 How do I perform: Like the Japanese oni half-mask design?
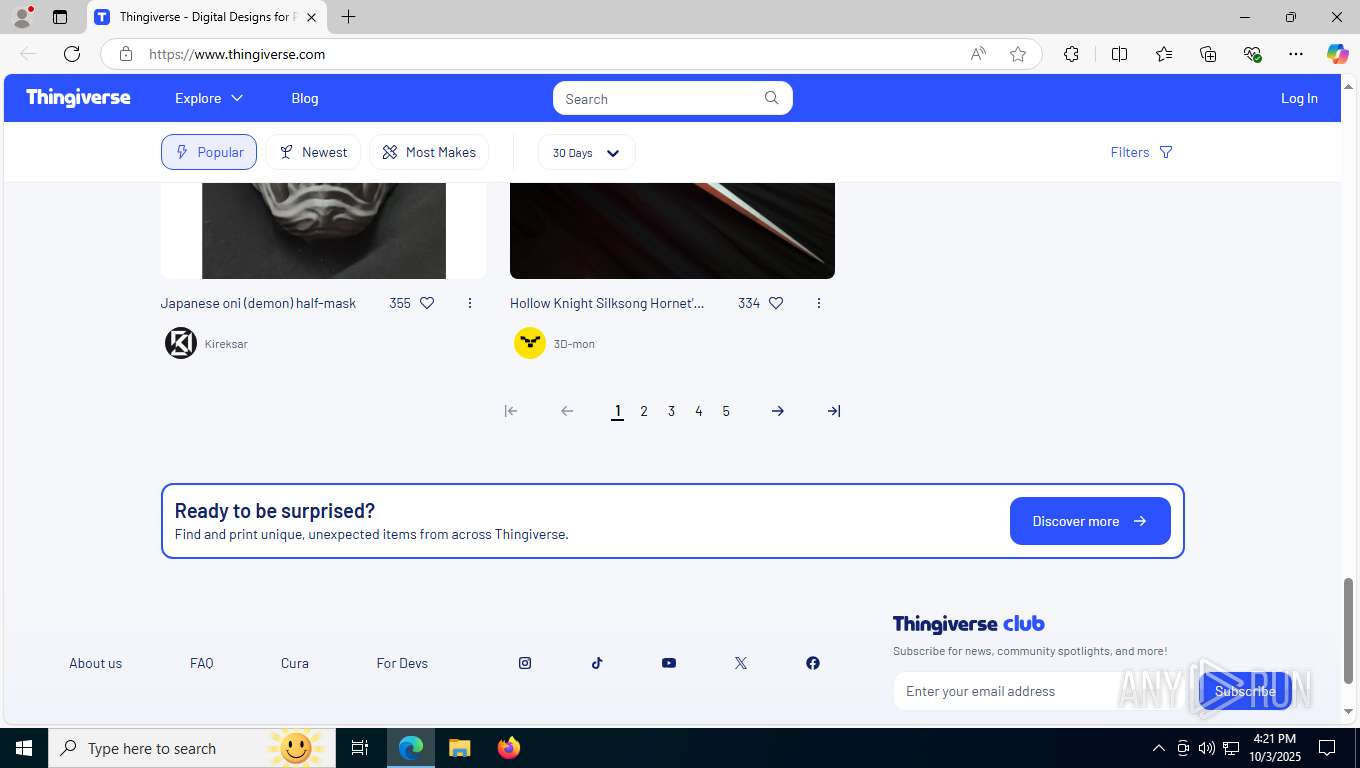tap(427, 303)
